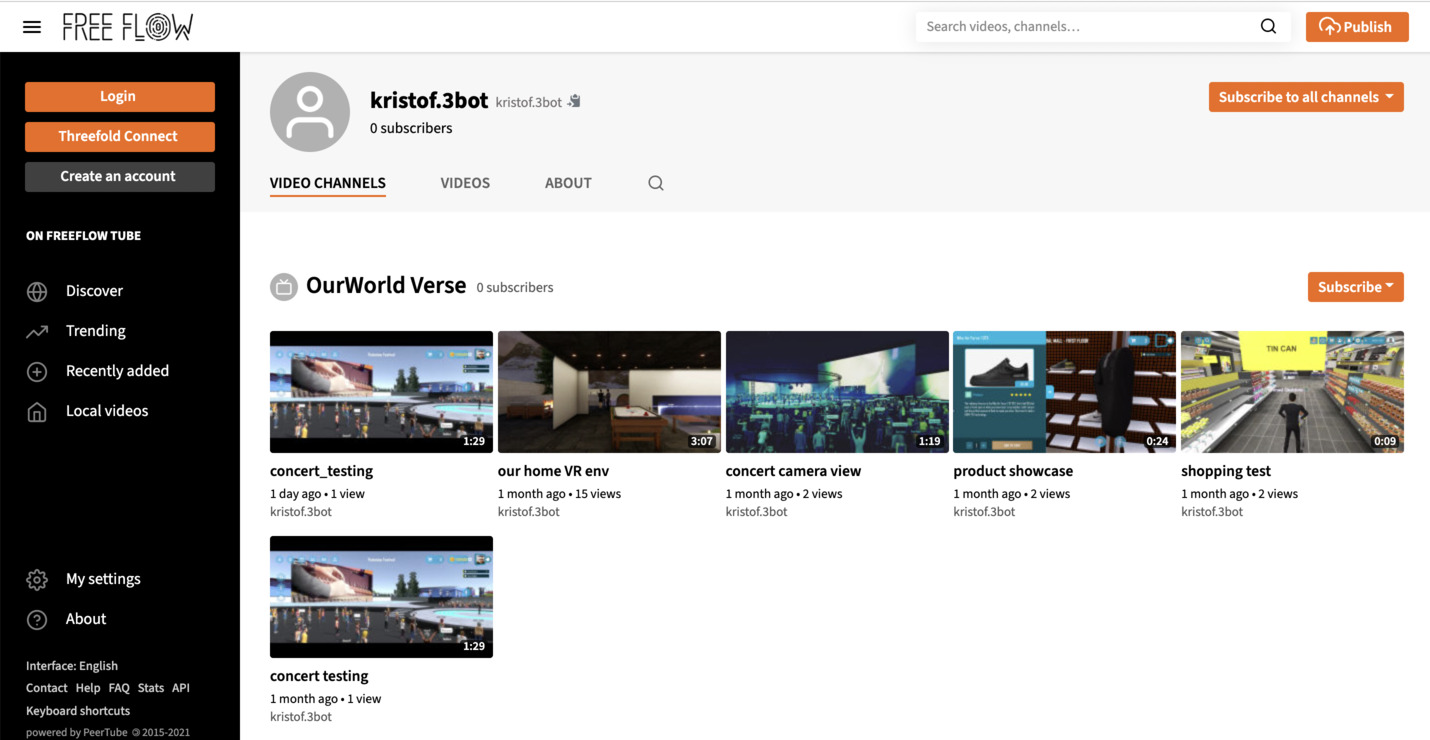Image resolution: width=1430 pixels, height=740 pixels.
Task: Click into the Search videos, channels field
Action: (1085, 27)
